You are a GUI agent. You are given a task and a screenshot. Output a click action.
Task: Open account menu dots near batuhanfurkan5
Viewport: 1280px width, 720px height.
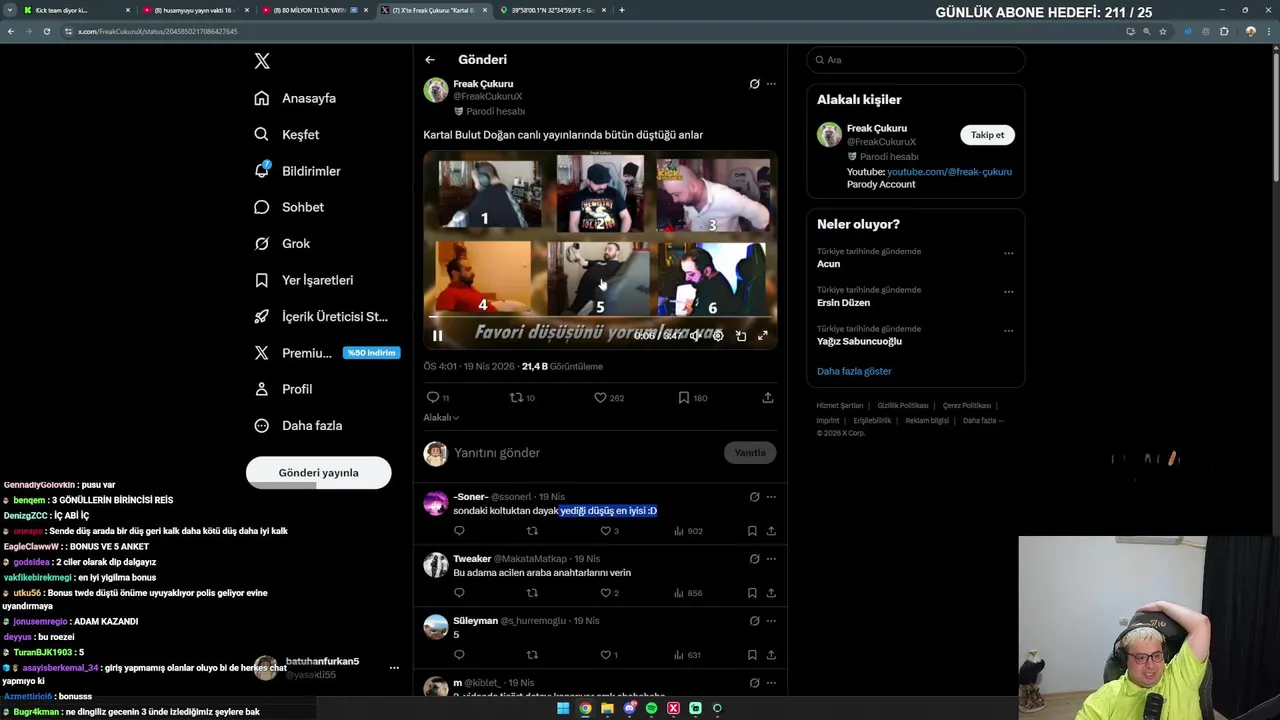click(394, 668)
